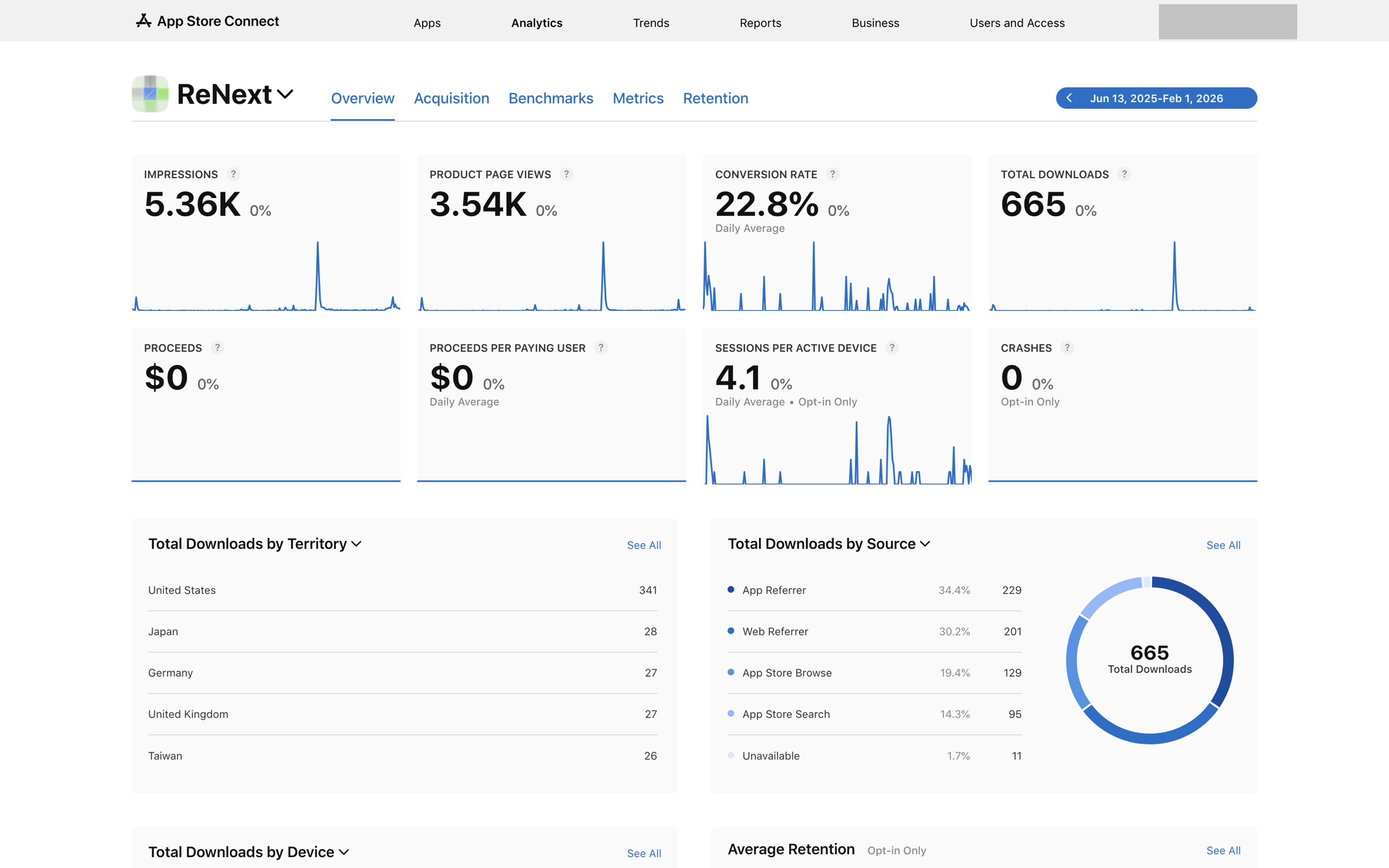Screen dimensions: 1389x868
Task: Open the Jun 13, 2025-Feb 1, 2026 date picker
Action: point(1156,98)
